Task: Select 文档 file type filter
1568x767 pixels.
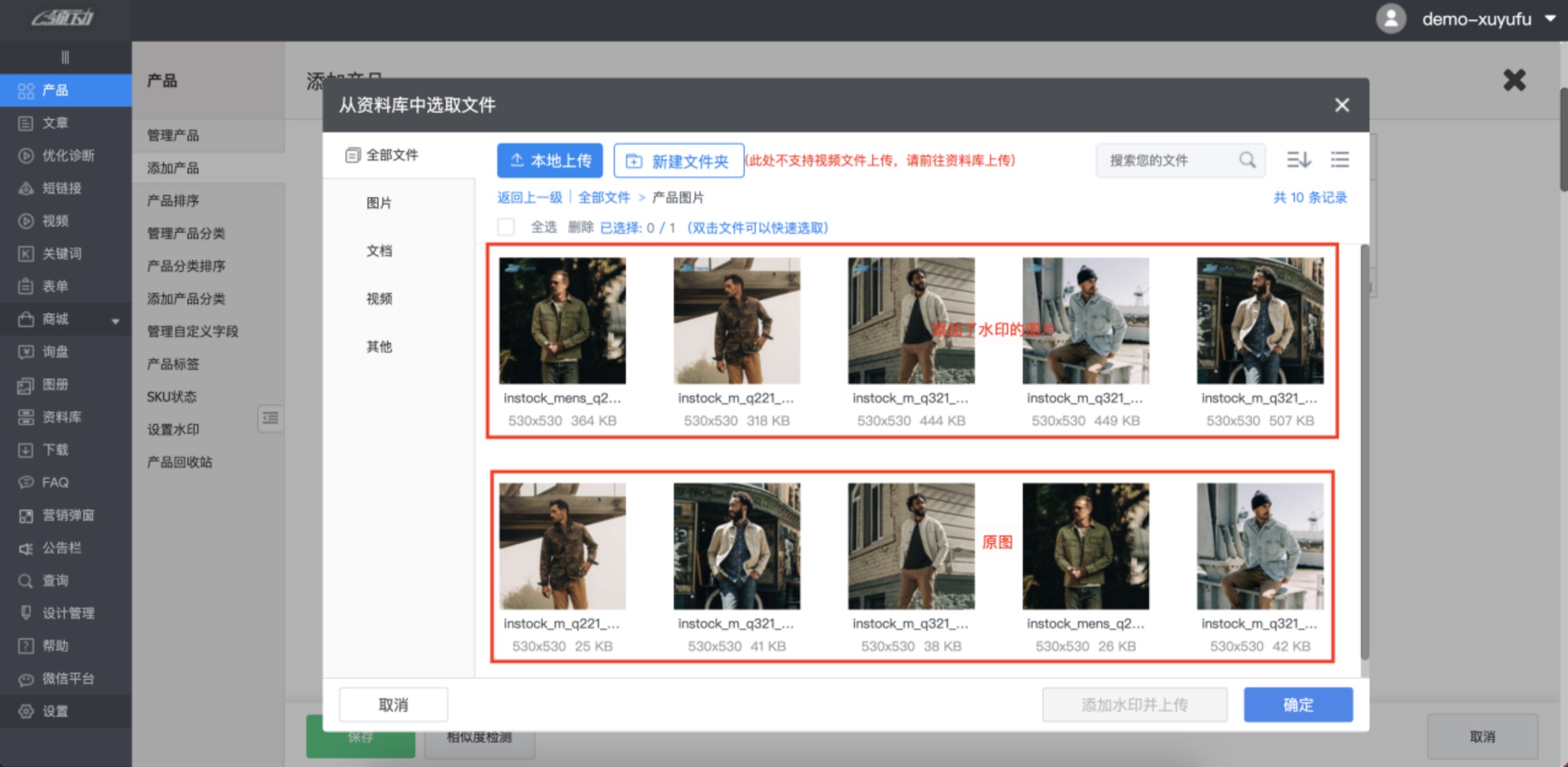Action: pos(379,251)
